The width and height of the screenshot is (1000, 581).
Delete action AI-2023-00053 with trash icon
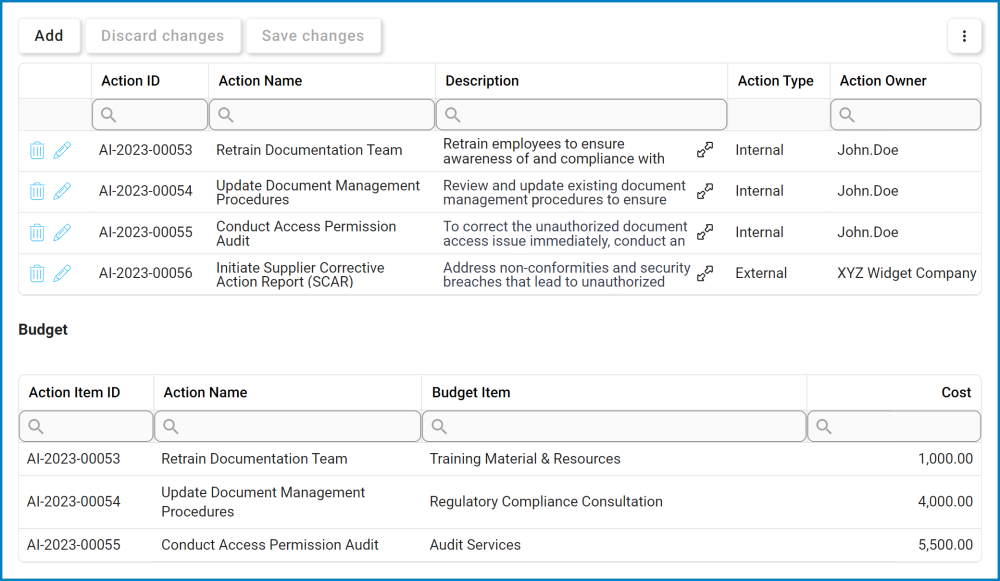pyautogui.click(x=37, y=150)
